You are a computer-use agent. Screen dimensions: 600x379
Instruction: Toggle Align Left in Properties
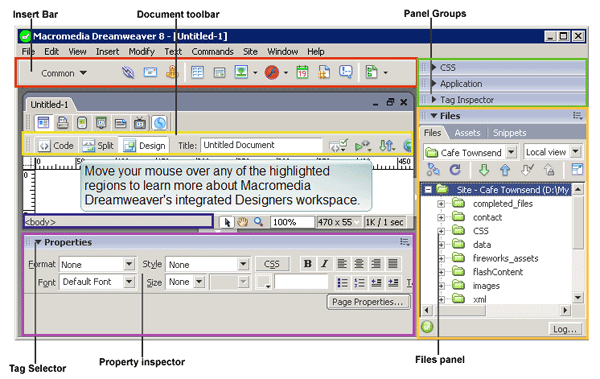tap(342, 264)
